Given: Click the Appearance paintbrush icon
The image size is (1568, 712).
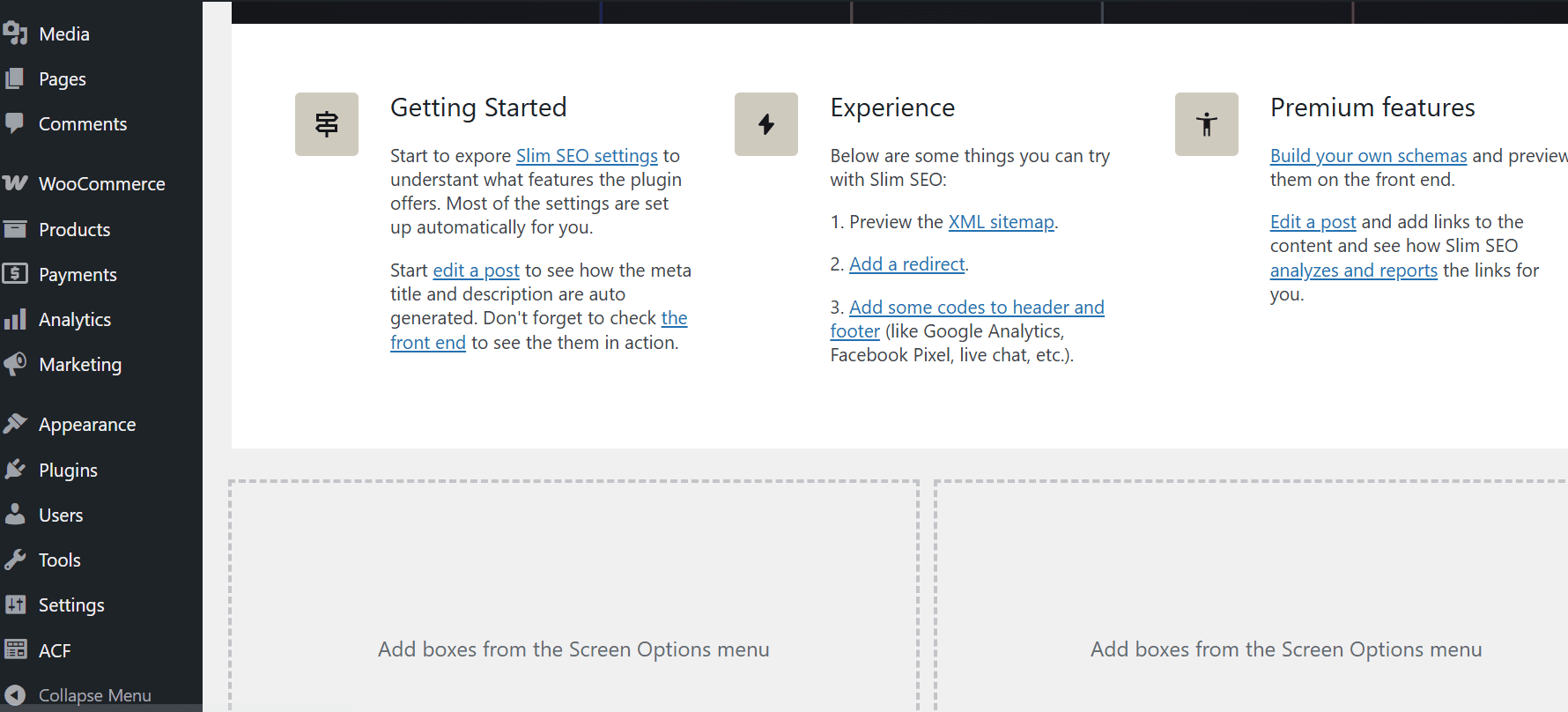Looking at the screenshot, I should coord(15,424).
